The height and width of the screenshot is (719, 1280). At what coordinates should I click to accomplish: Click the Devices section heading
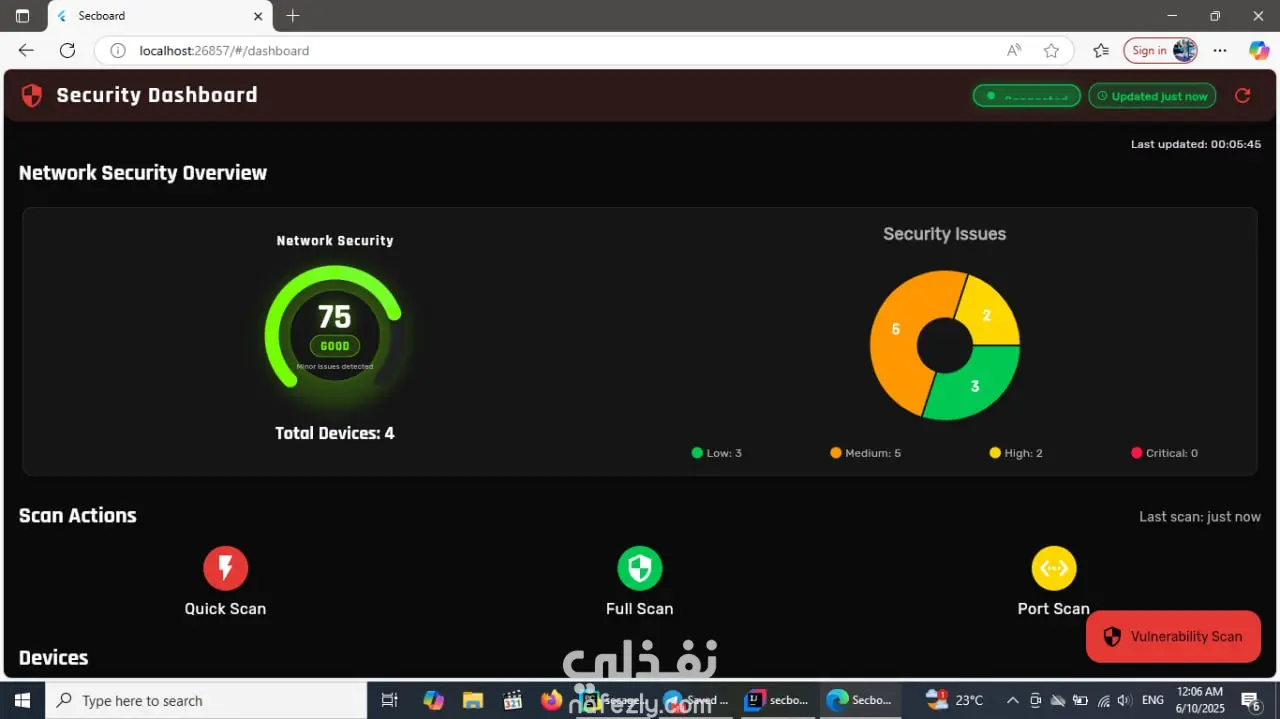(x=53, y=658)
